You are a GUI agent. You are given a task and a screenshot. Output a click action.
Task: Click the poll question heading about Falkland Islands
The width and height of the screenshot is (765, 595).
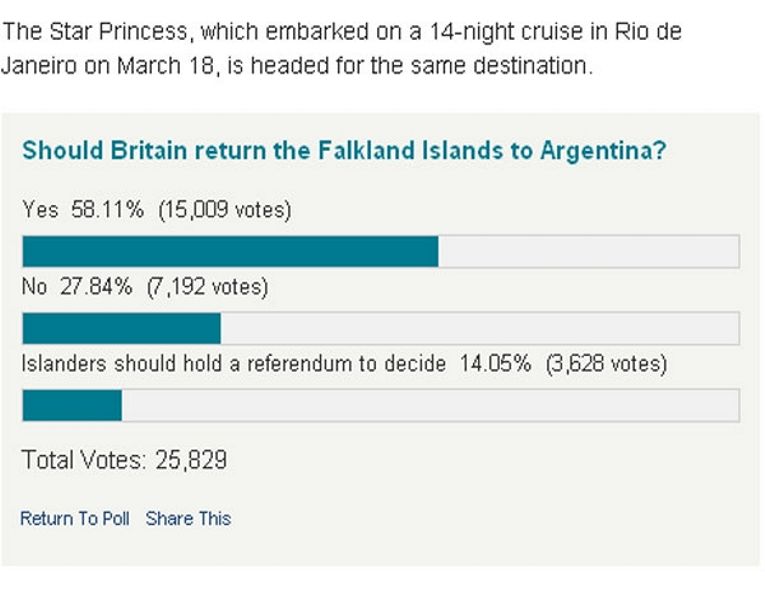[x=344, y=150]
